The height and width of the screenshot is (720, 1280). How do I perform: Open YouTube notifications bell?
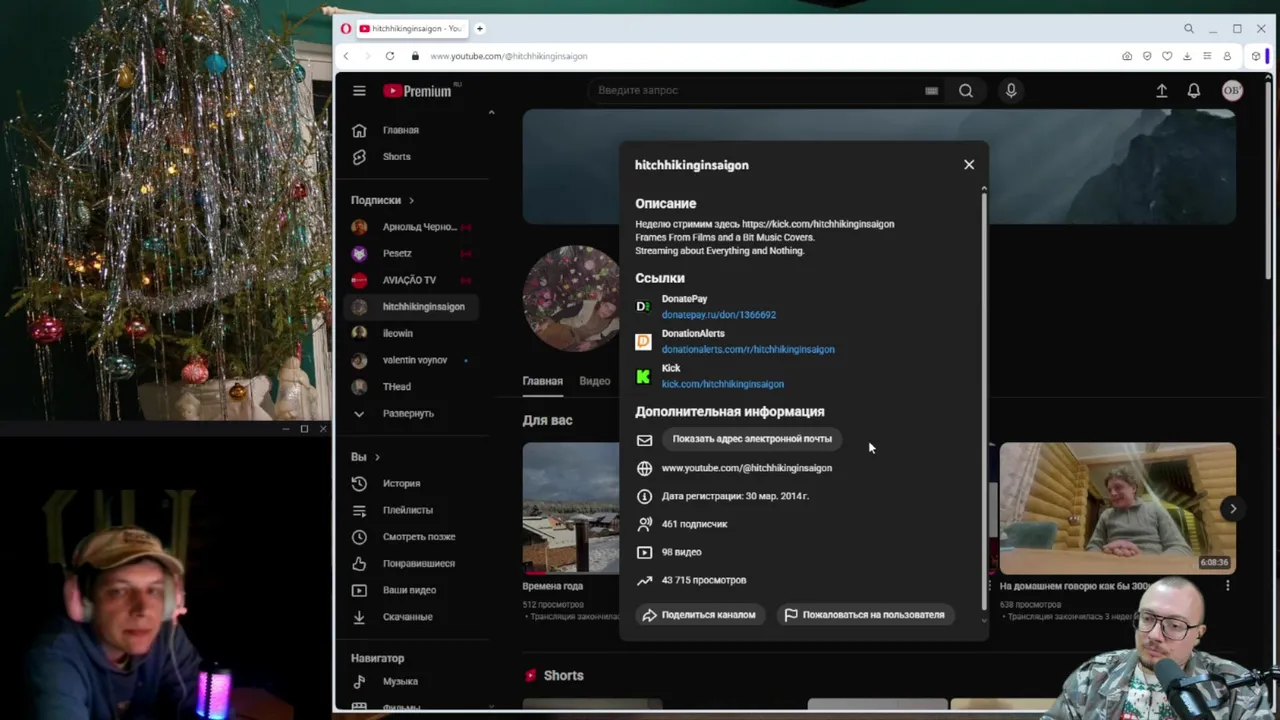pyautogui.click(x=1194, y=90)
